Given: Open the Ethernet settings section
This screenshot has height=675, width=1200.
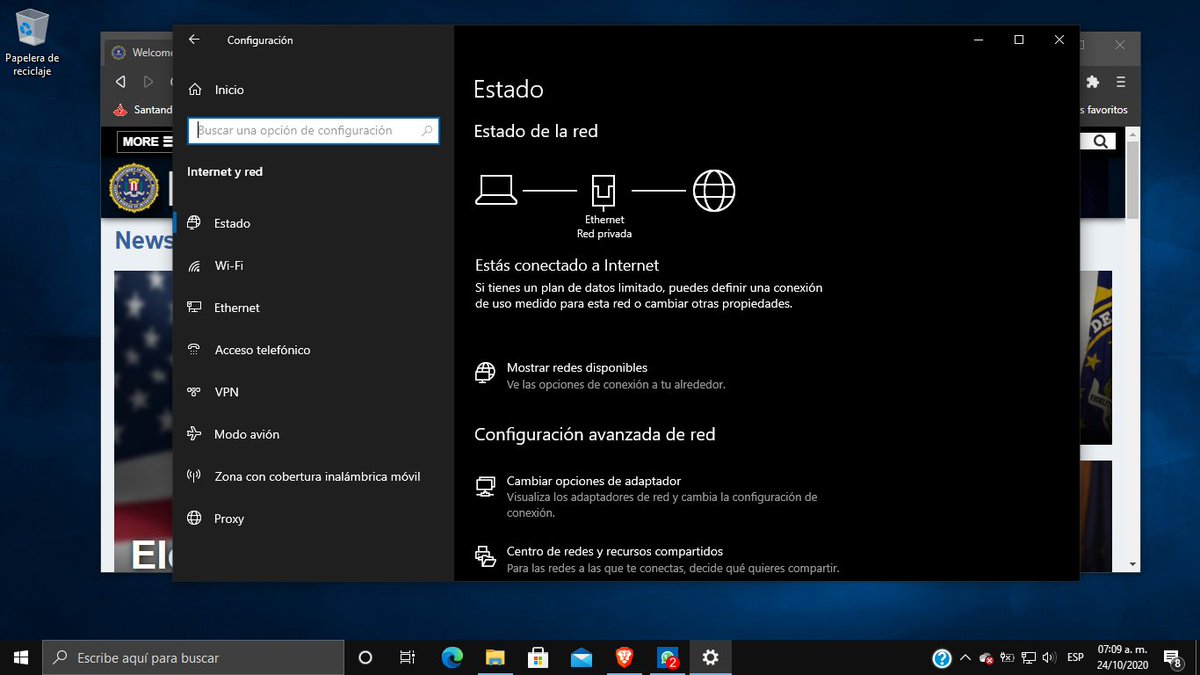Looking at the screenshot, I should pyautogui.click(x=313, y=308).
